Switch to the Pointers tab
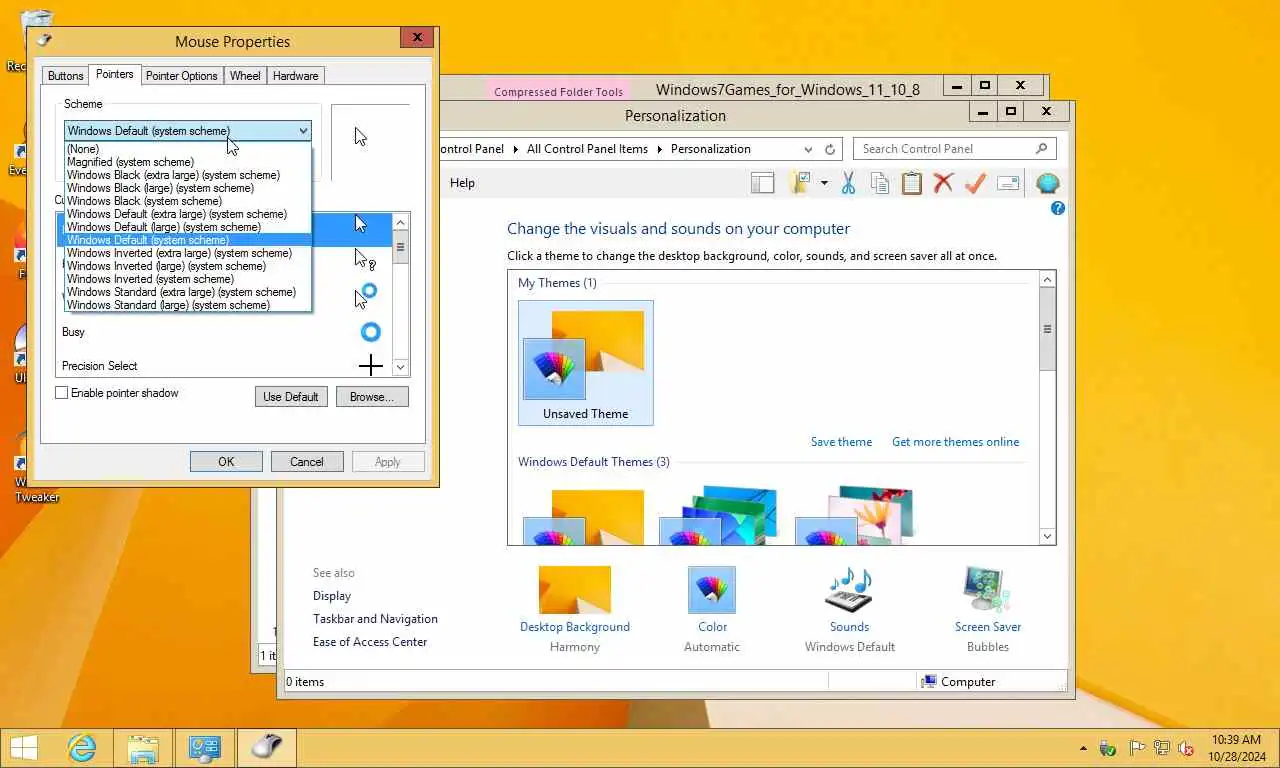The height and width of the screenshot is (768, 1280). (x=115, y=75)
